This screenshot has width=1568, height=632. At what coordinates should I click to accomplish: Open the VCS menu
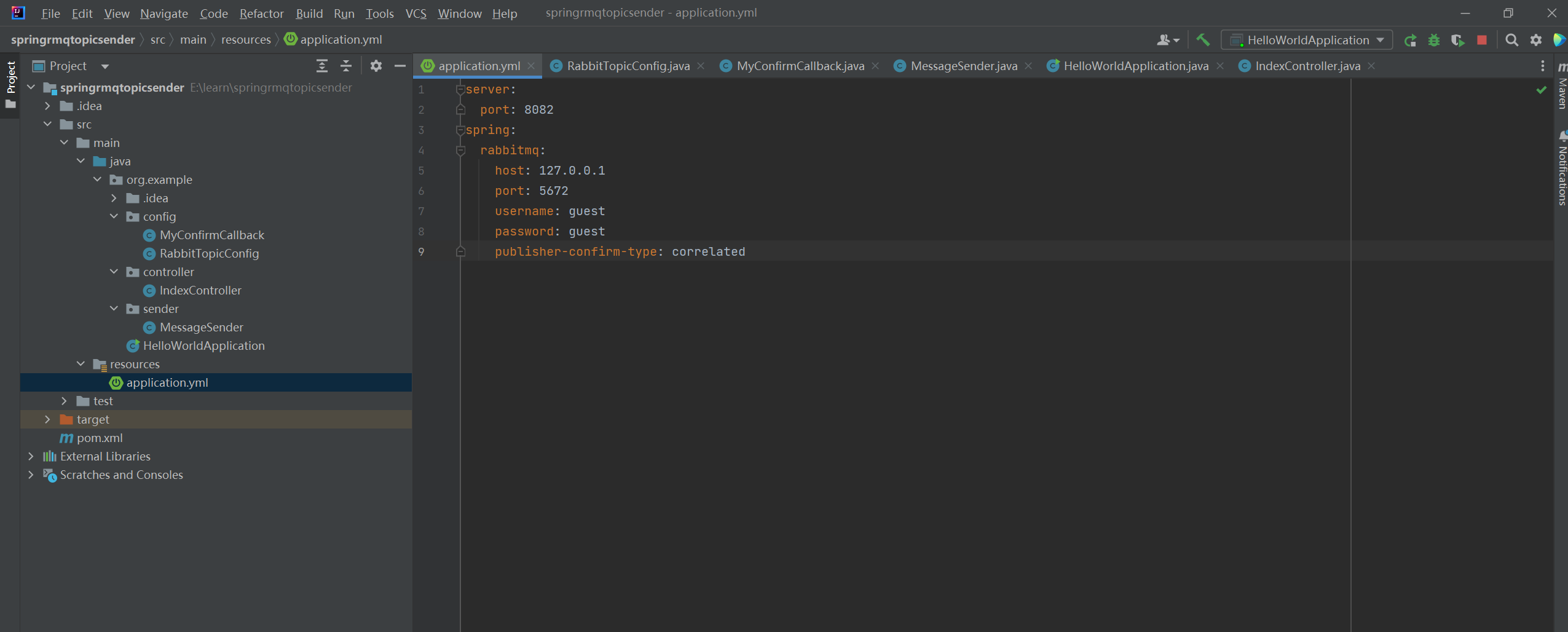416,14
